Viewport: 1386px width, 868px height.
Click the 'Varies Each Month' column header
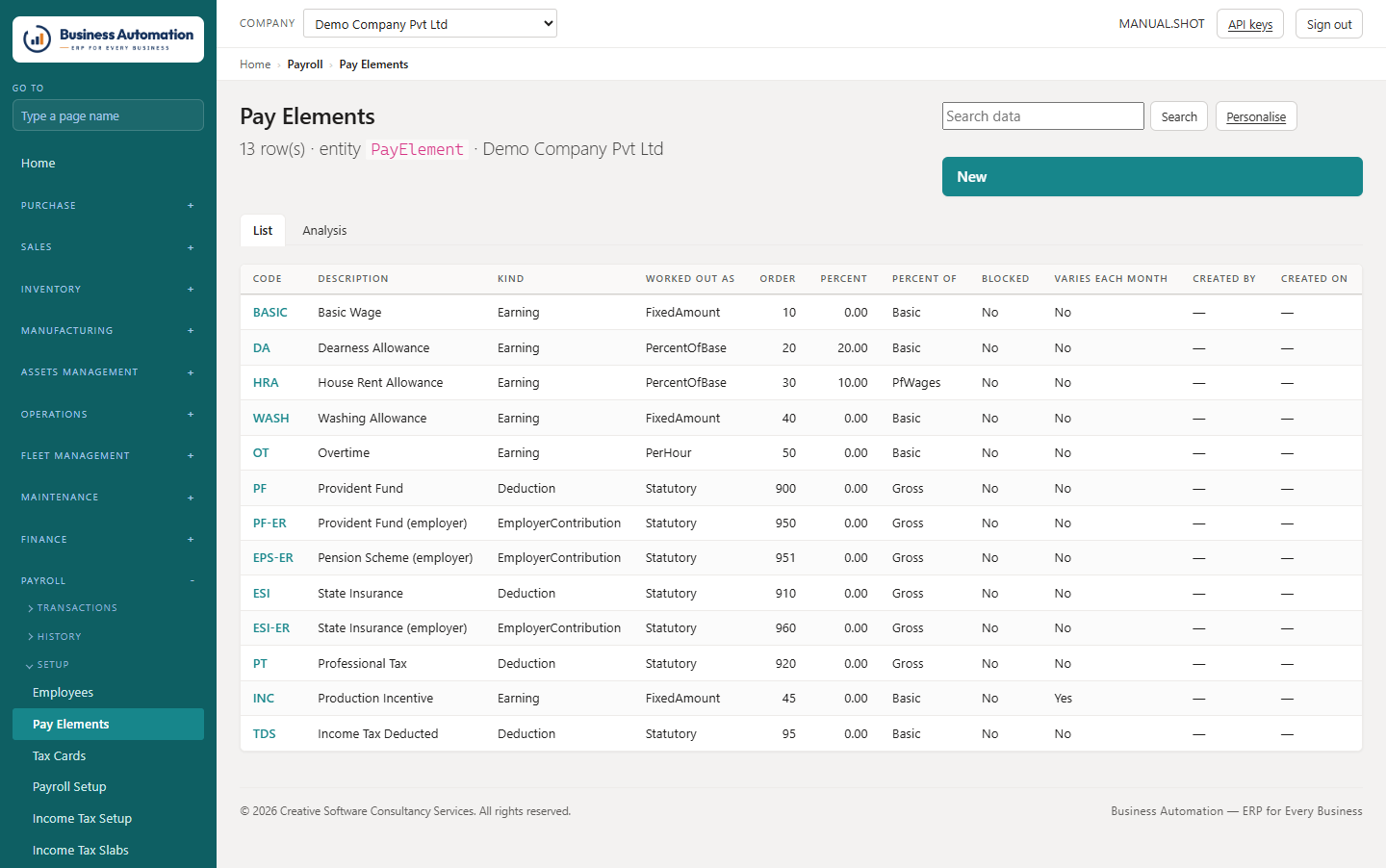coord(1111,279)
